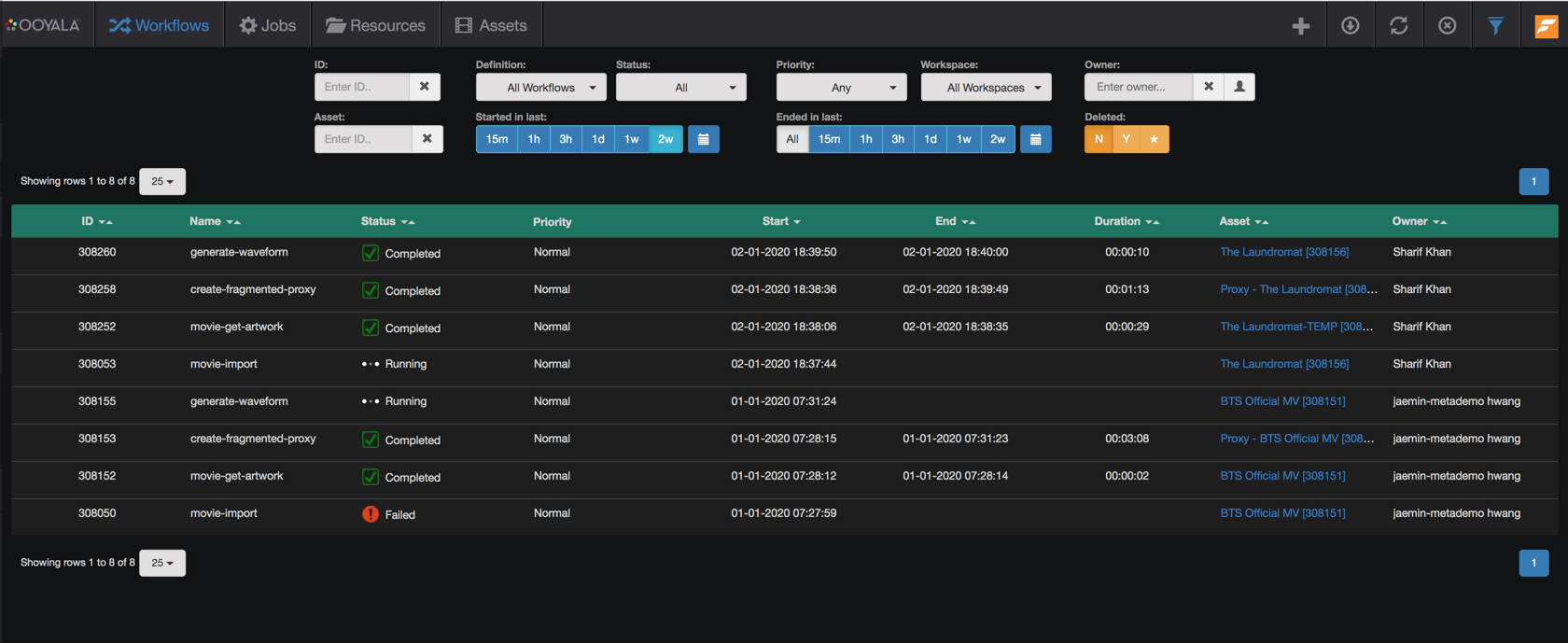
Task: Open the Priority Any dropdown
Action: [841, 88]
